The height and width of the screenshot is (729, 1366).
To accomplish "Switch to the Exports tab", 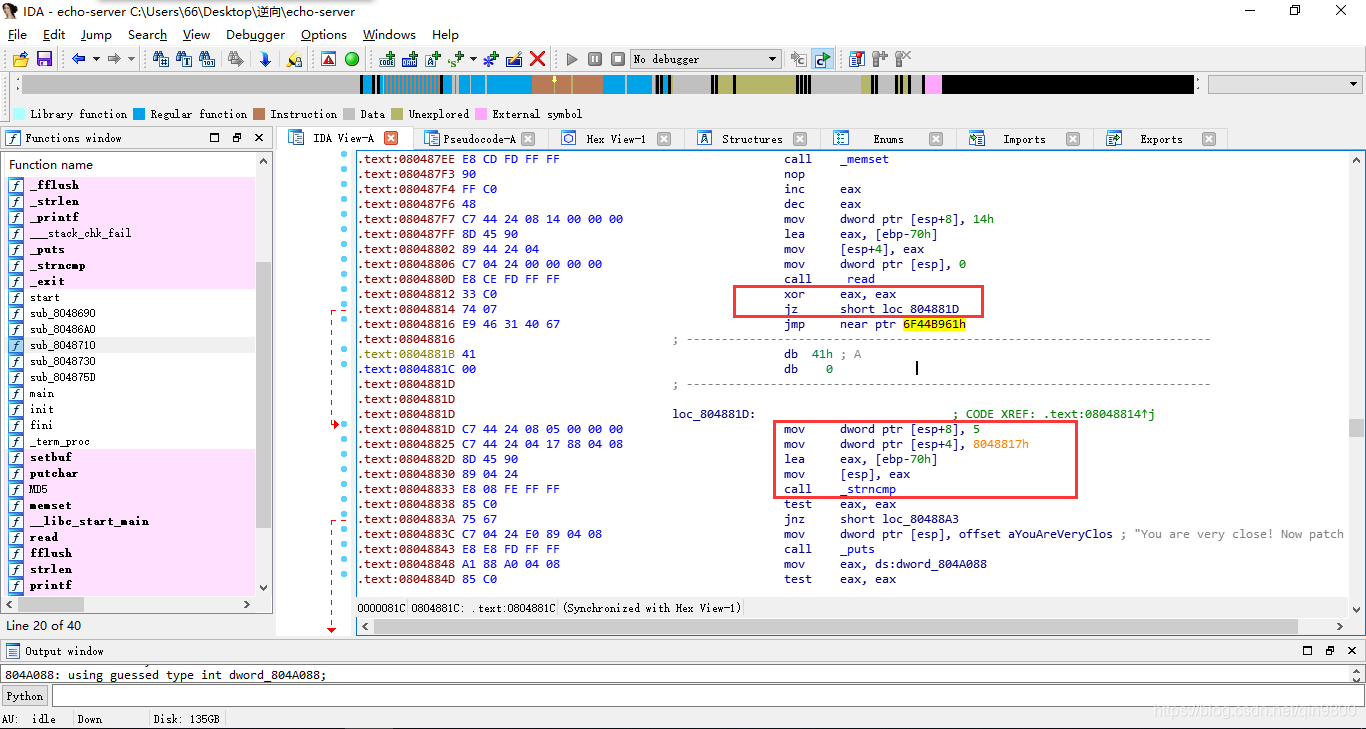I will (1161, 139).
